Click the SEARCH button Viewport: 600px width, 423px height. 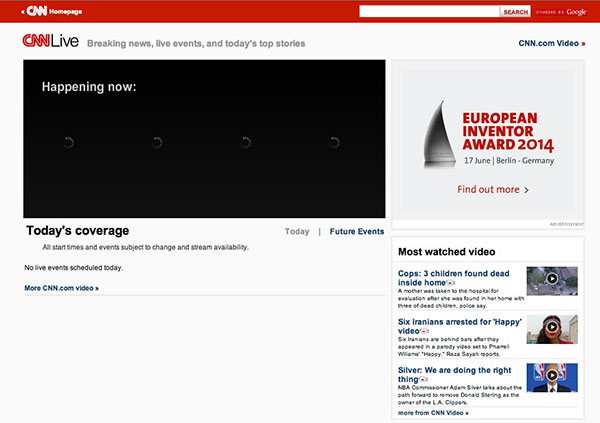pos(515,12)
